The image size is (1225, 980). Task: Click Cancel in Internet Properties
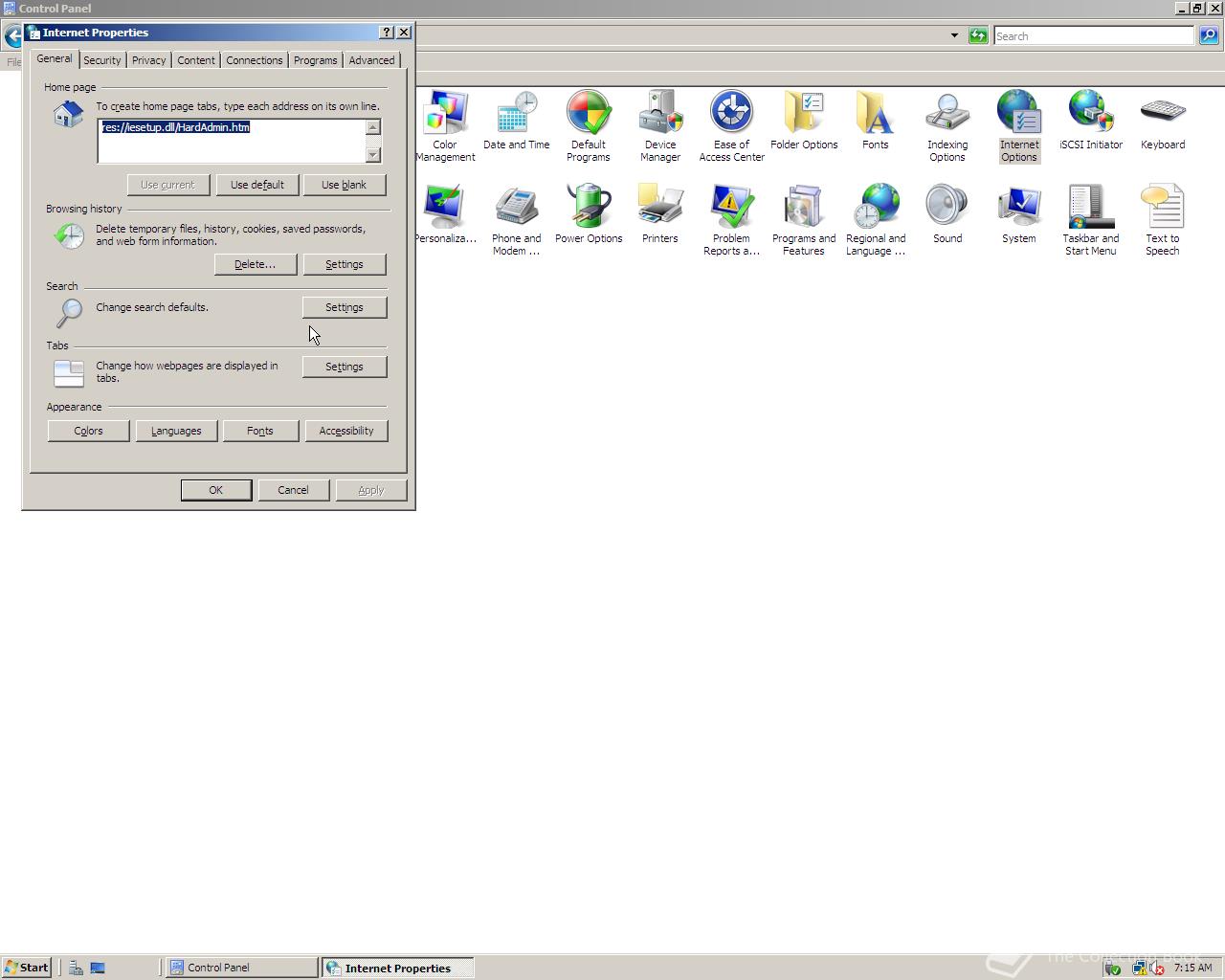pyautogui.click(x=293, y=490)
